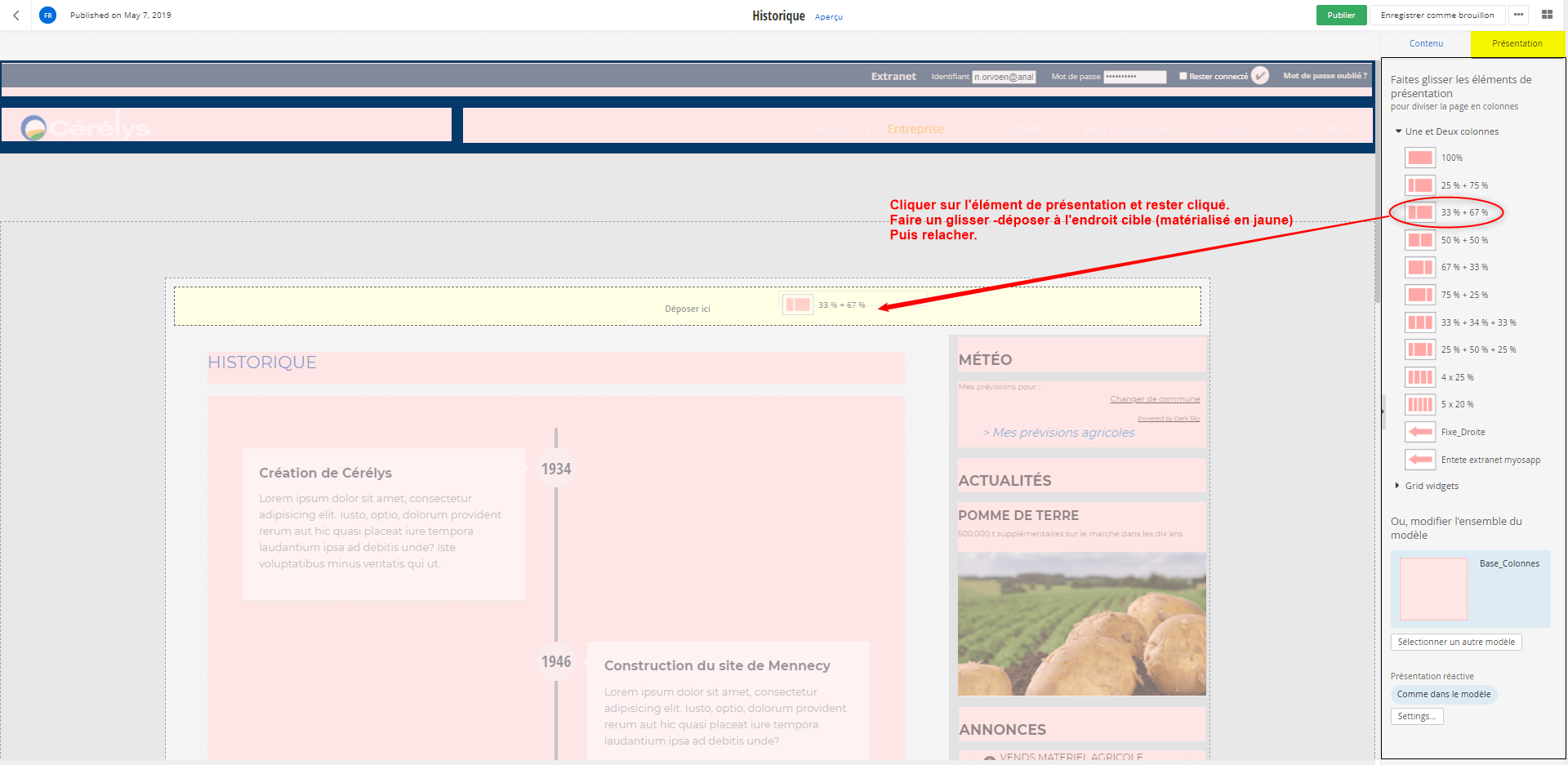Open the Enregistrer comme brouillon dropdown
This screenshot has height=765, width=1568.
coord(1437,16)
